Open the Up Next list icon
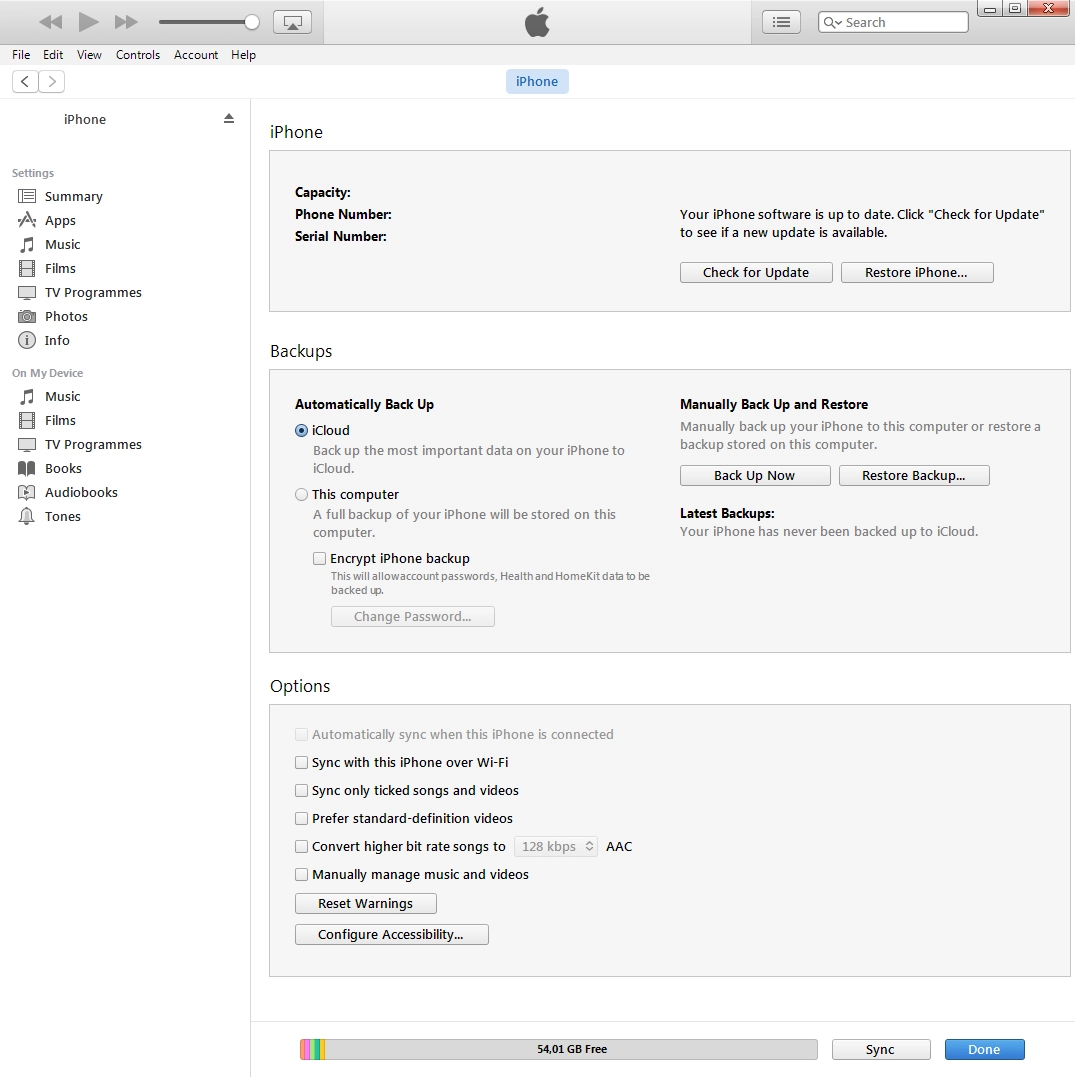The width and height of the screenshot is (1075, 1077). [781, 21]
